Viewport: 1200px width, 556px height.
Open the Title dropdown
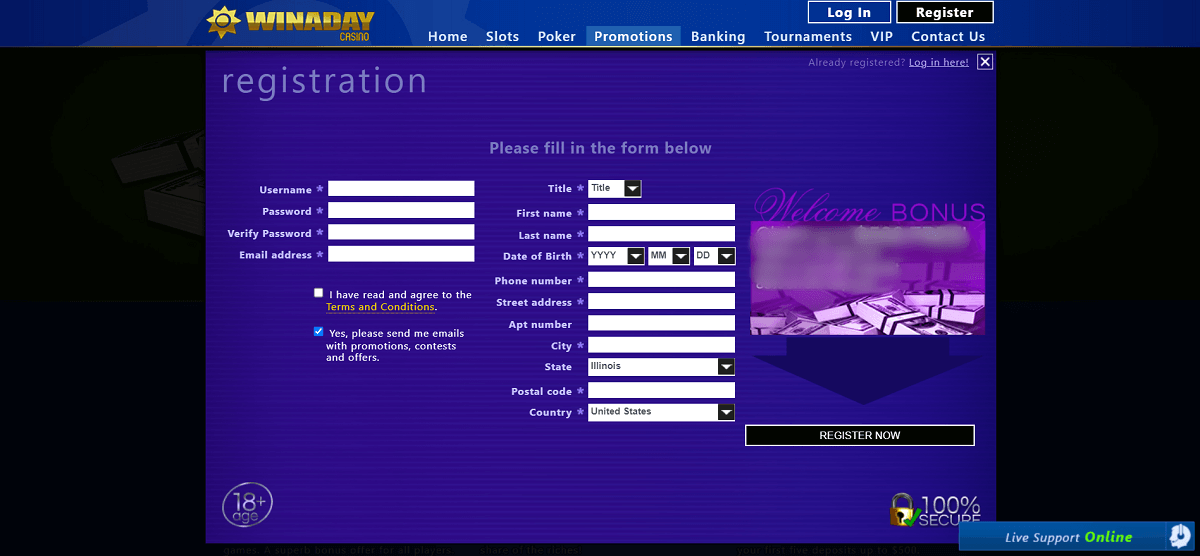pos(615,188)
